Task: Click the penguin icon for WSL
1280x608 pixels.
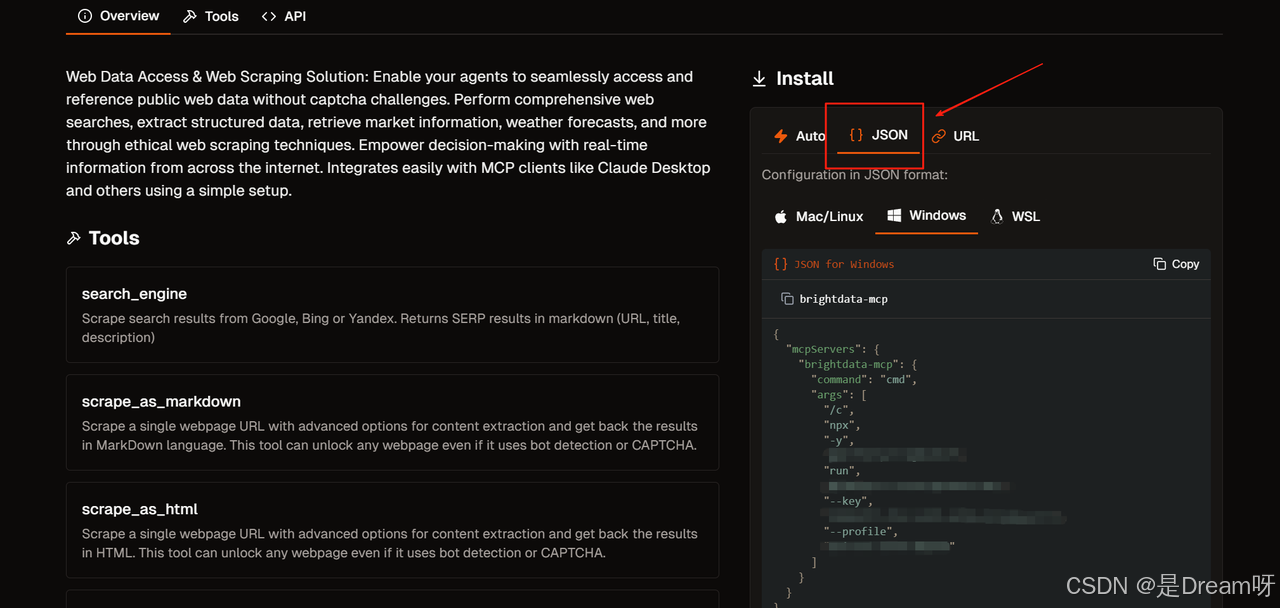Action: [997, 216]
